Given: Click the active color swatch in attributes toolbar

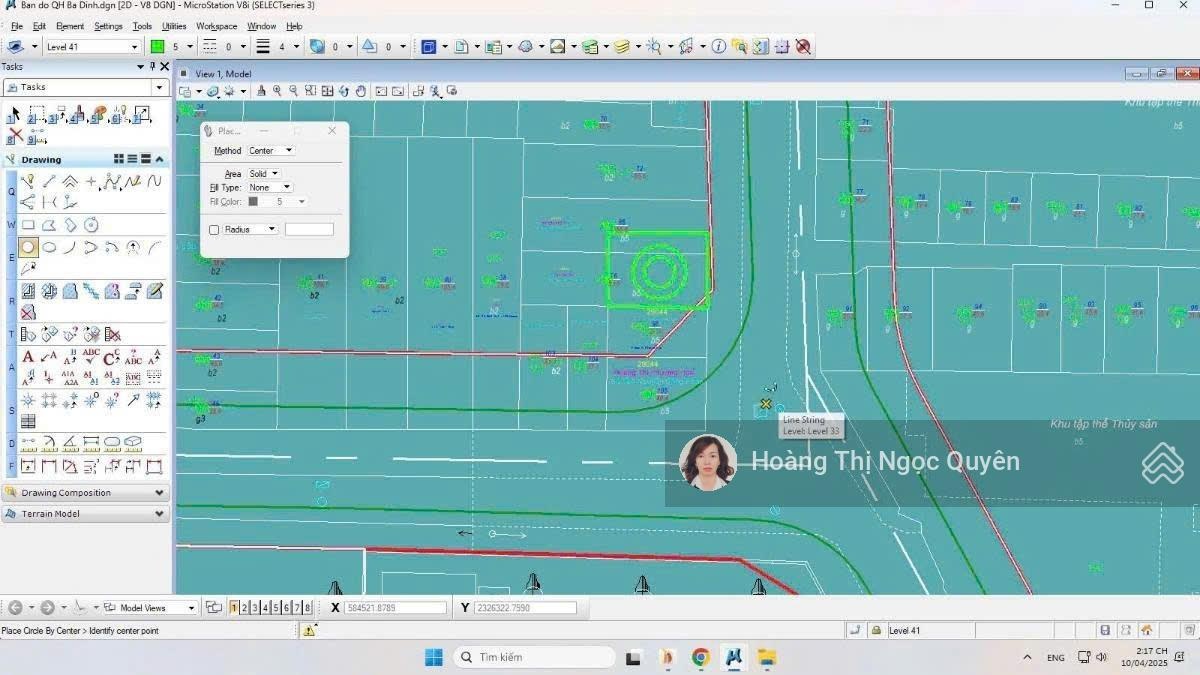Looking at the screenshot, I should [158, 46].
